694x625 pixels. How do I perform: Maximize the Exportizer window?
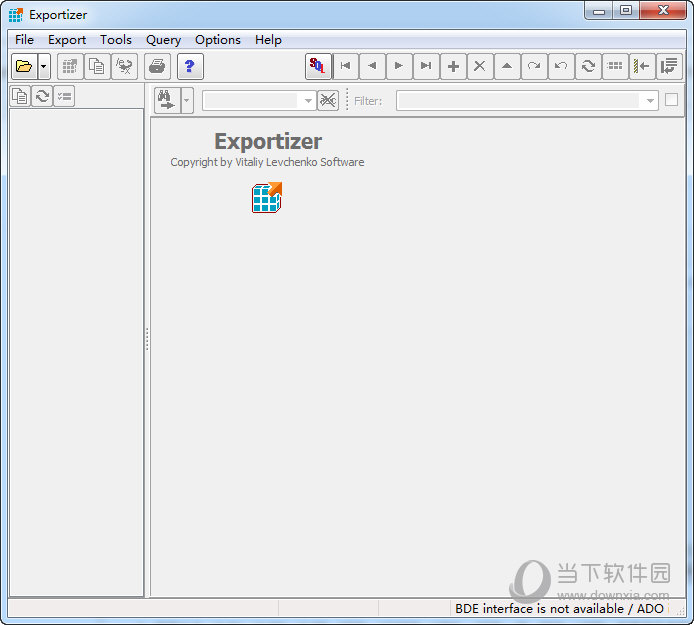coord(626,11)
